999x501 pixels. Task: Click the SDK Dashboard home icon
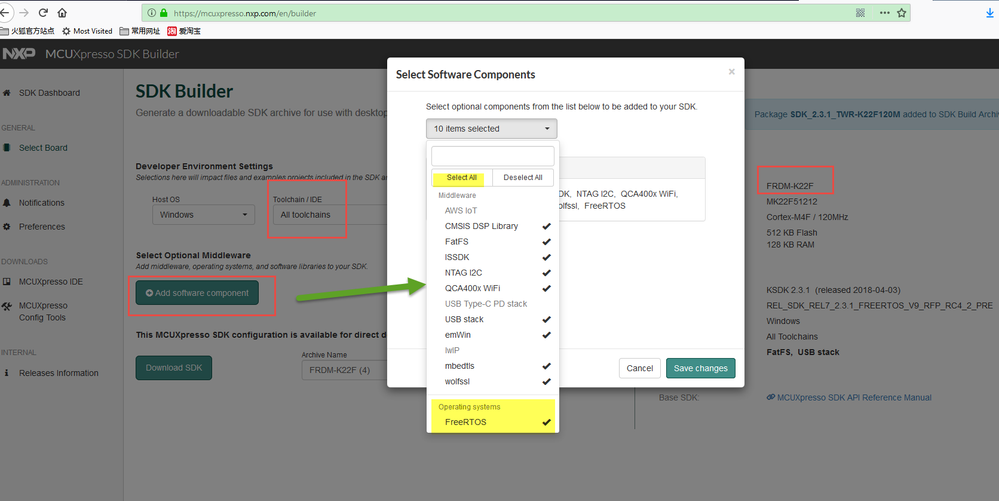coord(6,93)
